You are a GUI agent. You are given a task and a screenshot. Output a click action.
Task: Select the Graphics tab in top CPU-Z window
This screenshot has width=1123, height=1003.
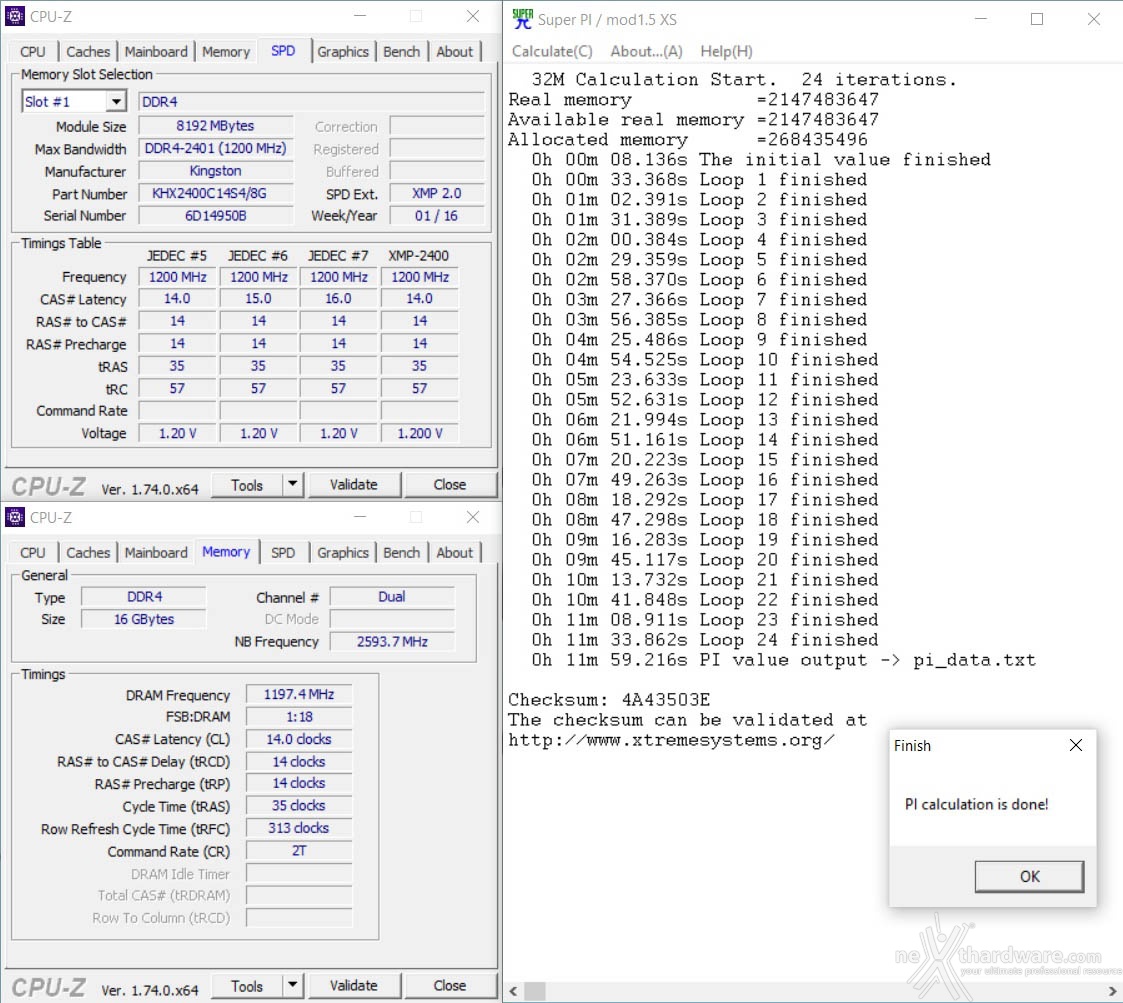343,52
